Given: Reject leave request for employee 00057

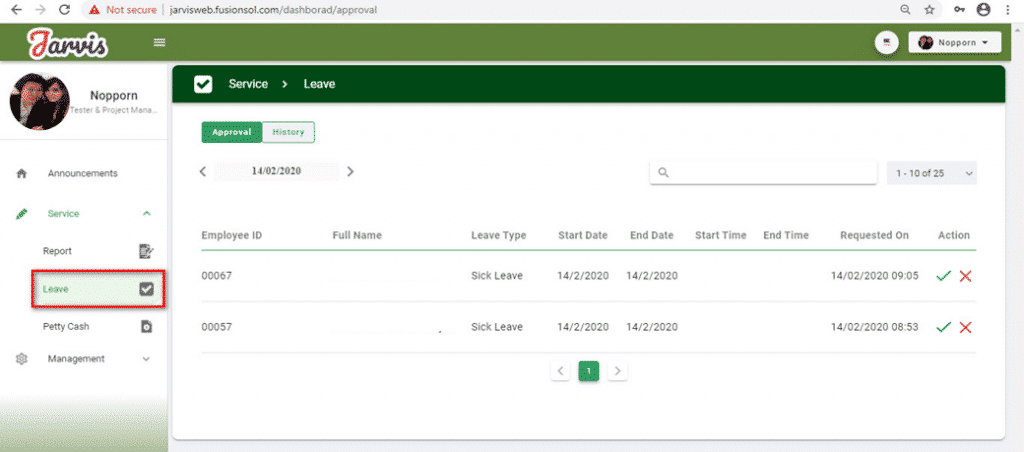Looking at the screenshot, I should 965,327.
